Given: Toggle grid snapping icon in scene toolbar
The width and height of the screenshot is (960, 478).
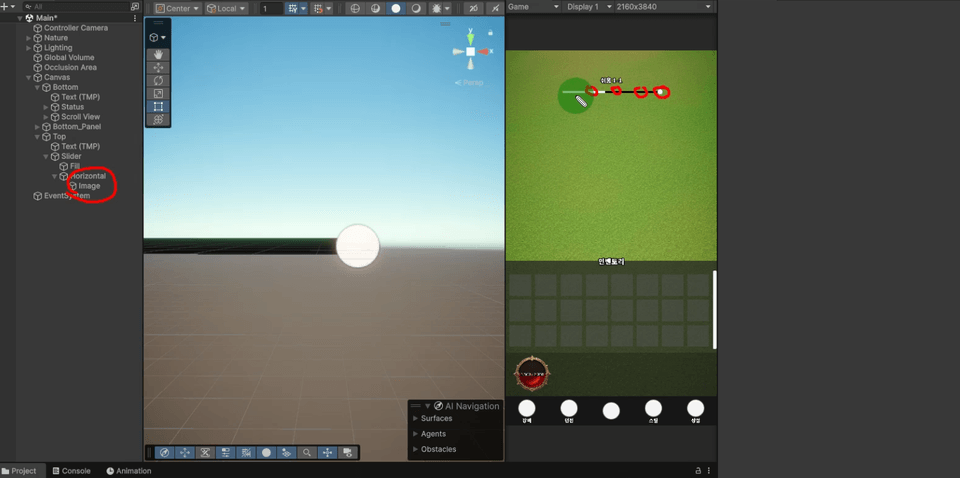Looking at the screenshot, I should 293,9.
